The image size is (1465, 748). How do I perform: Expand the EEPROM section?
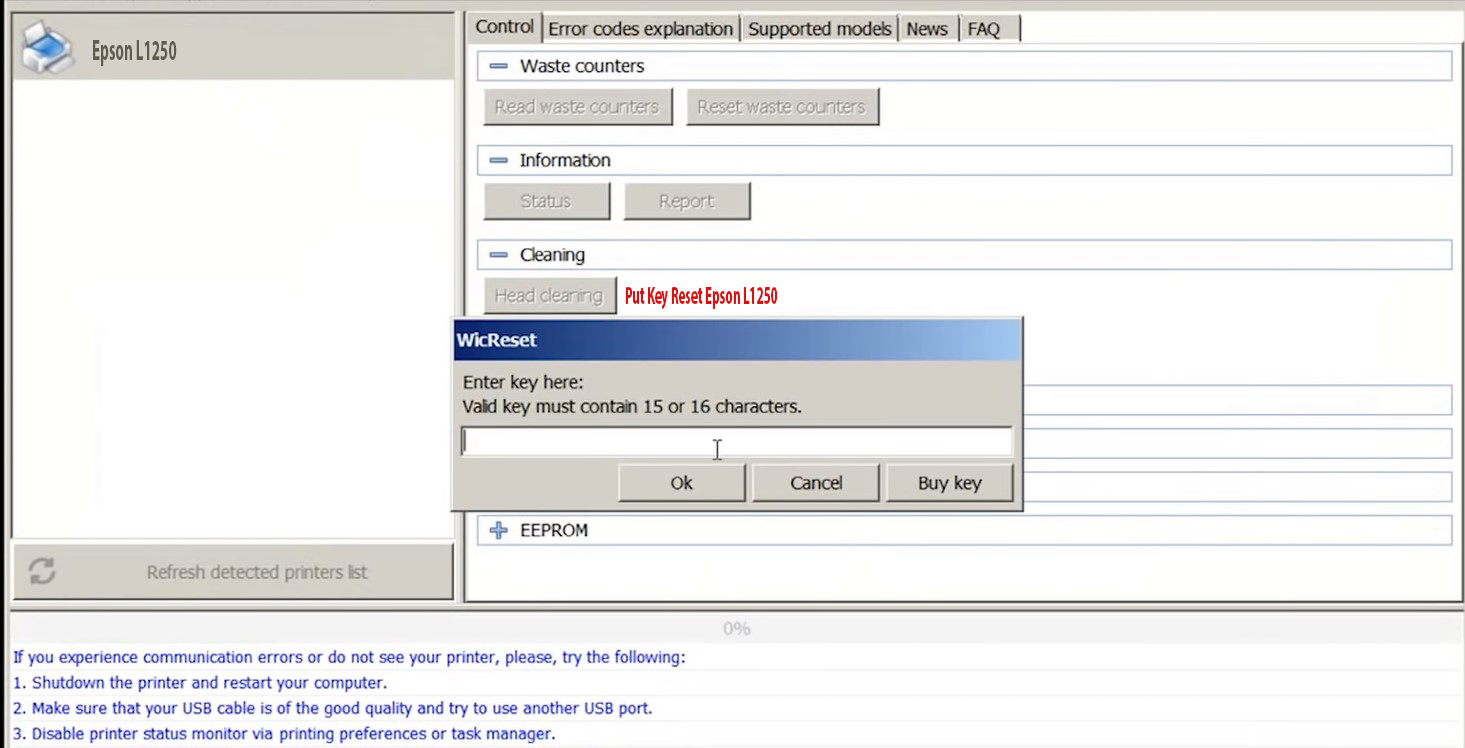pos(498,530)
